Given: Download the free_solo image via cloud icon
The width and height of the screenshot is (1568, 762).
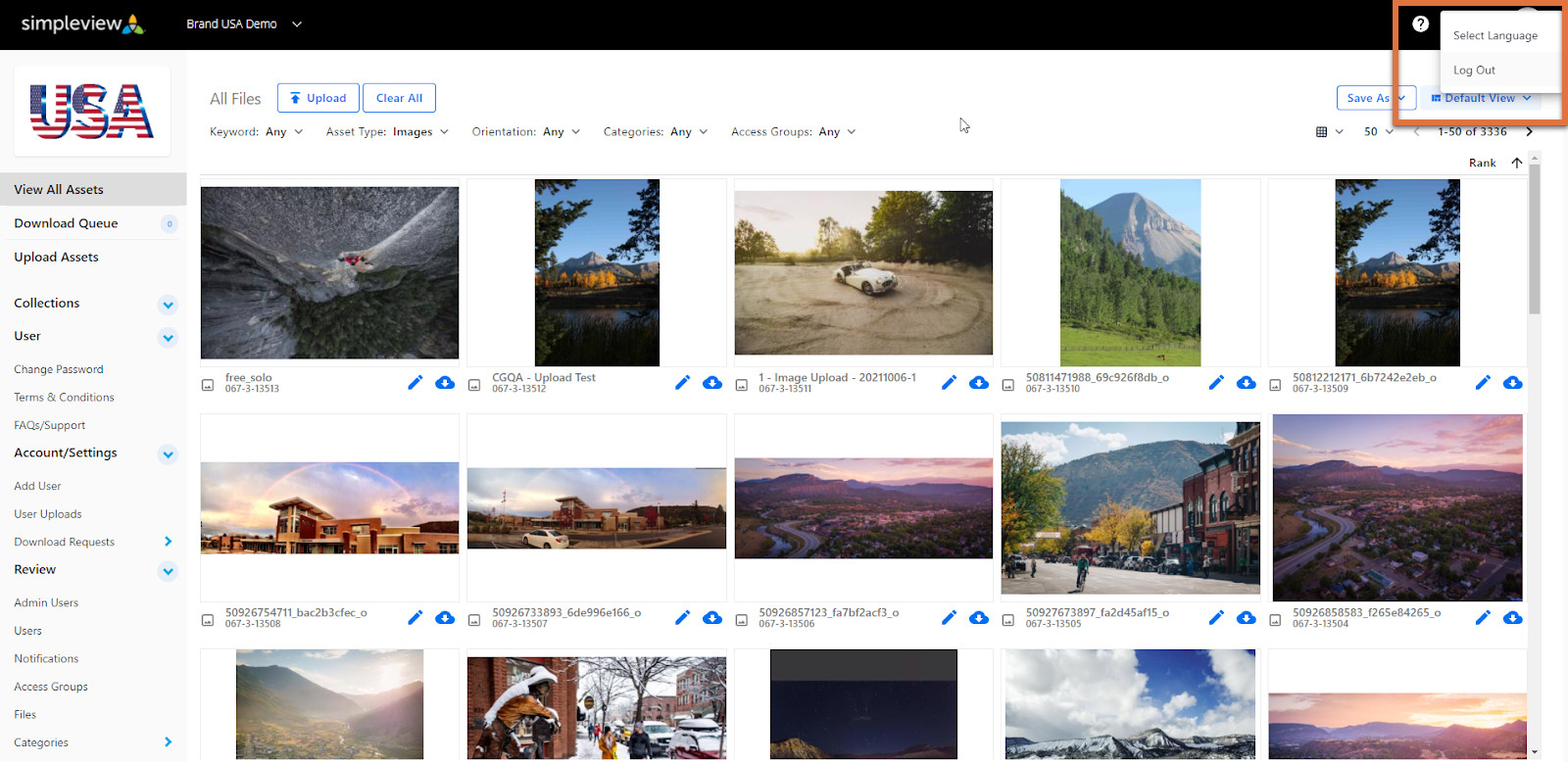Looking at the screenshot, I should [445, 383].
